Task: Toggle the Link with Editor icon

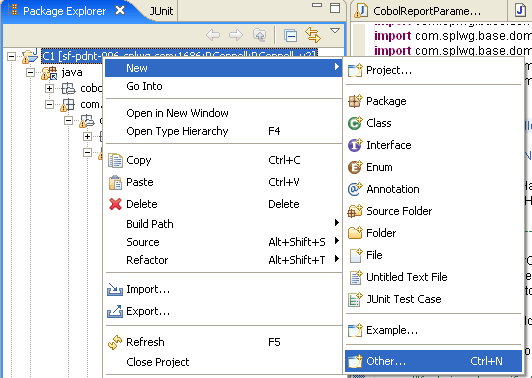Action: coord(313,35)
